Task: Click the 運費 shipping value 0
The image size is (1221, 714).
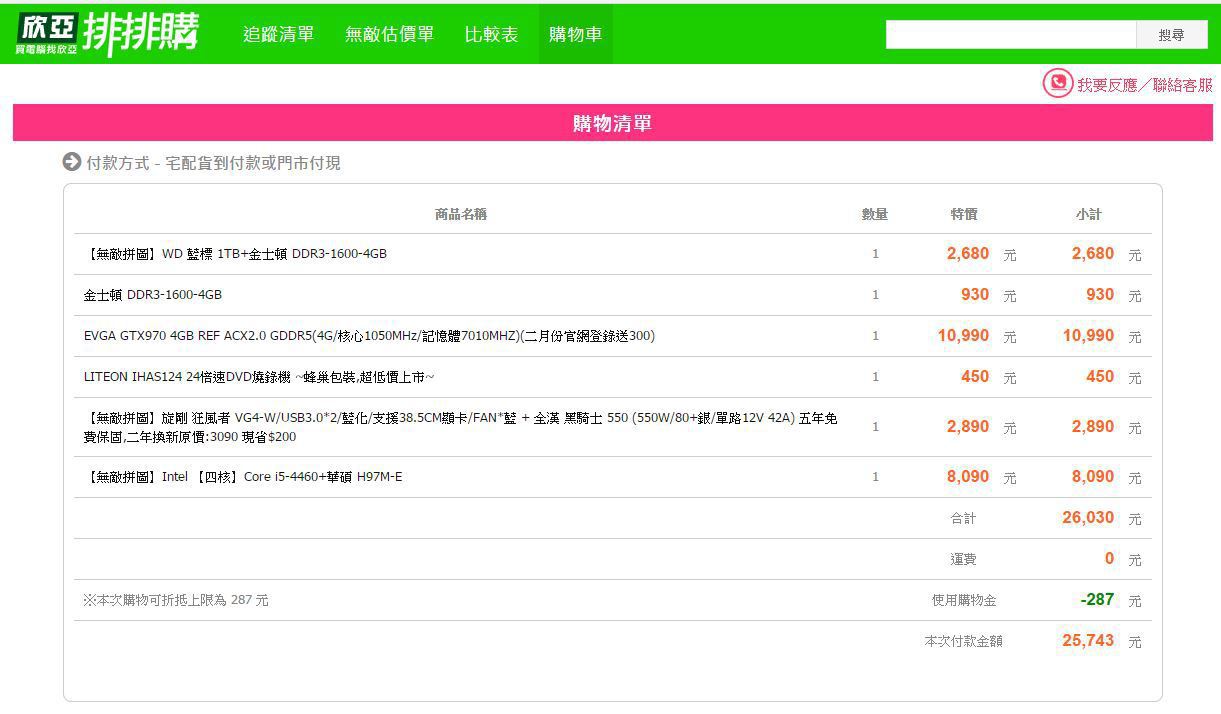Action: click(1109, 559)
